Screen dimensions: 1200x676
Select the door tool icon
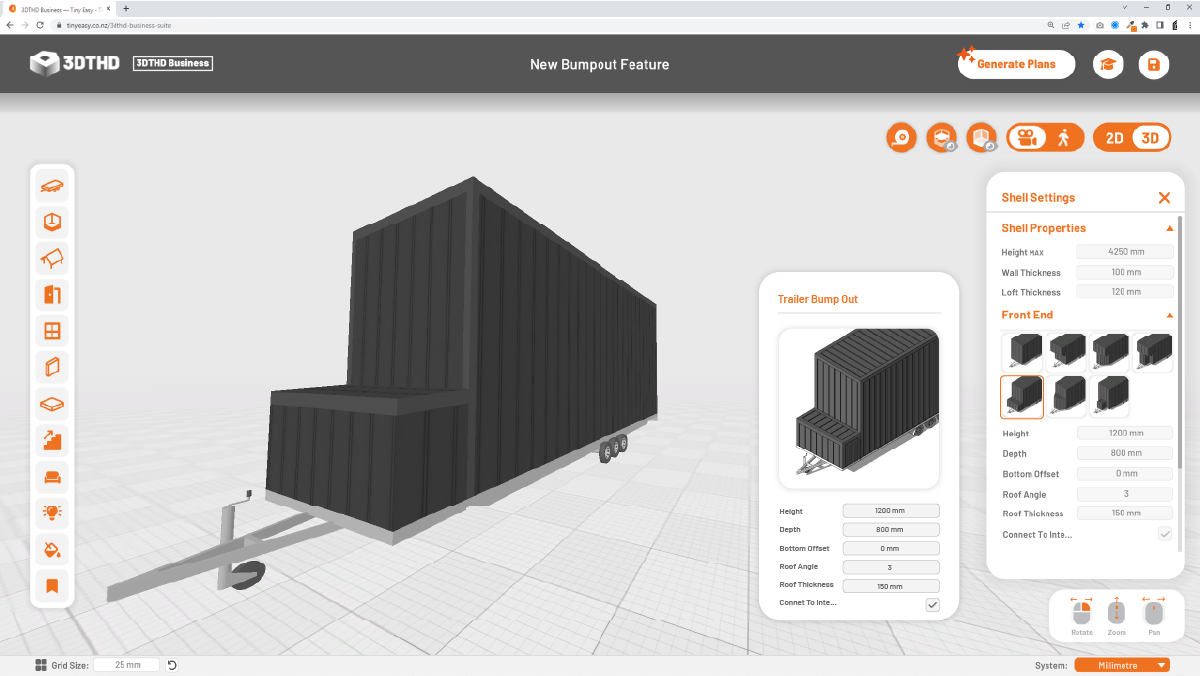(x=52, y=294)
